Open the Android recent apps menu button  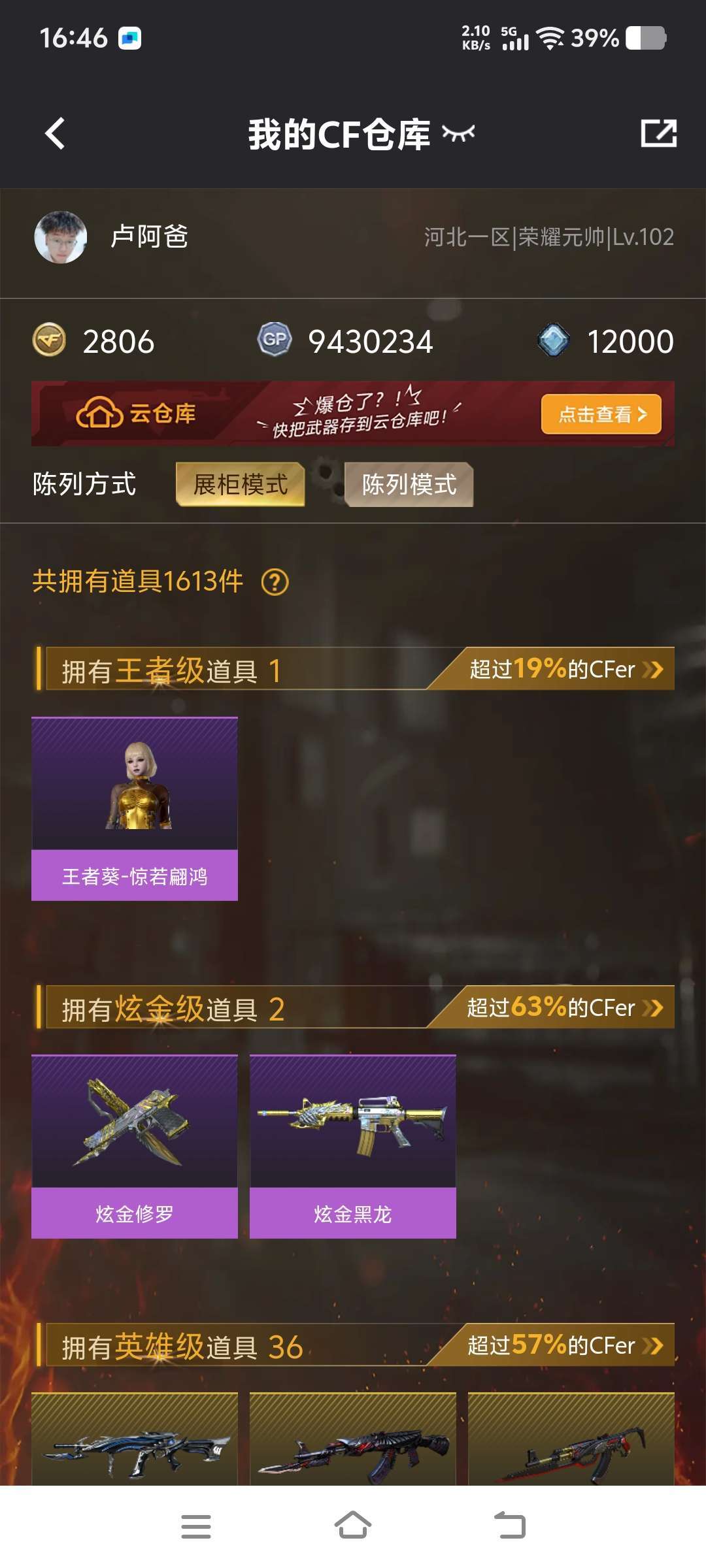196,1526
